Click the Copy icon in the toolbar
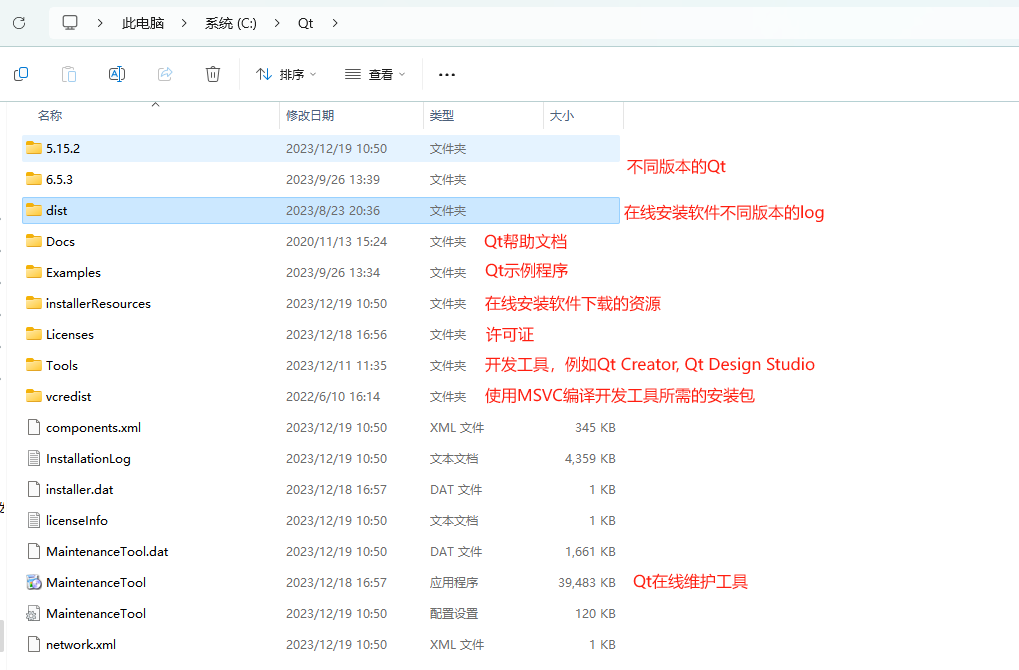 pyautogui.click(x=21, y=74)
